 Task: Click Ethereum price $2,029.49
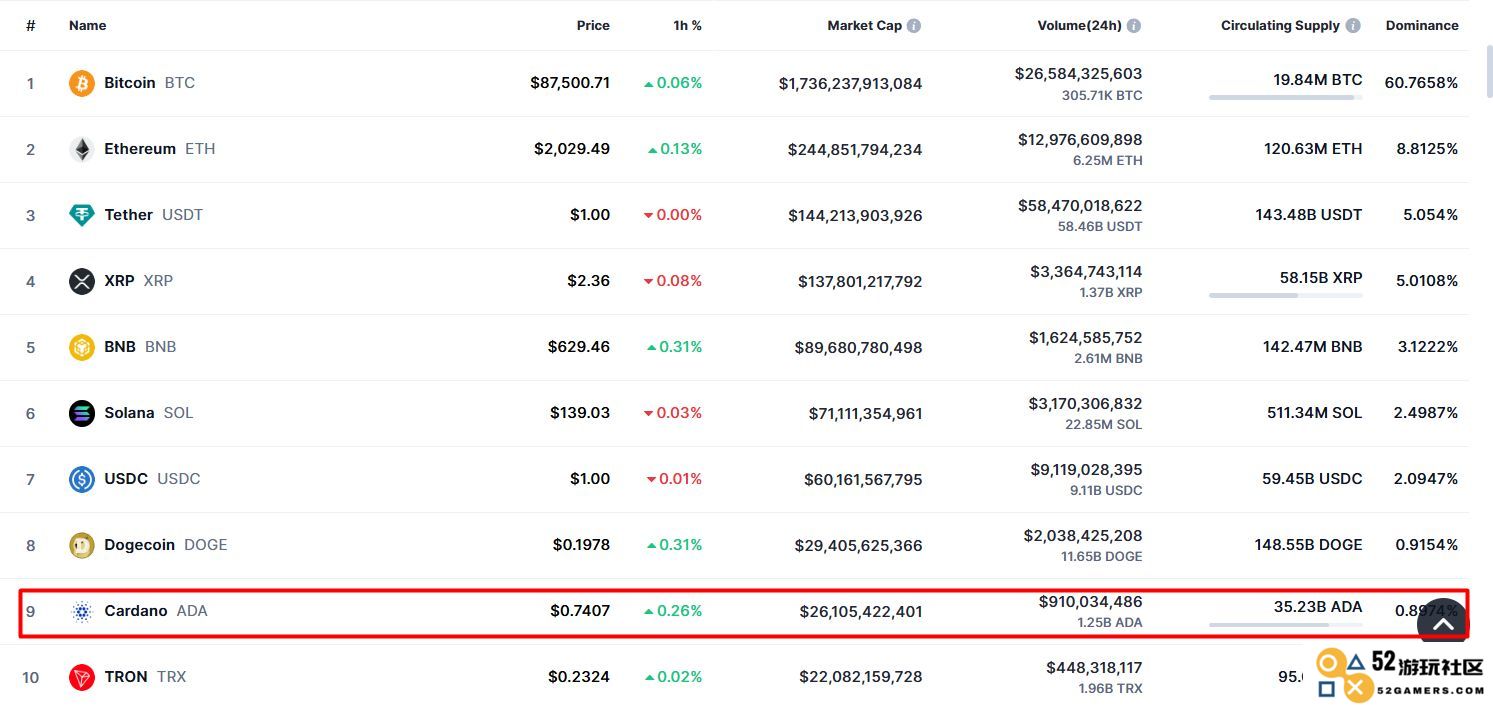click(x=572, y=149)
